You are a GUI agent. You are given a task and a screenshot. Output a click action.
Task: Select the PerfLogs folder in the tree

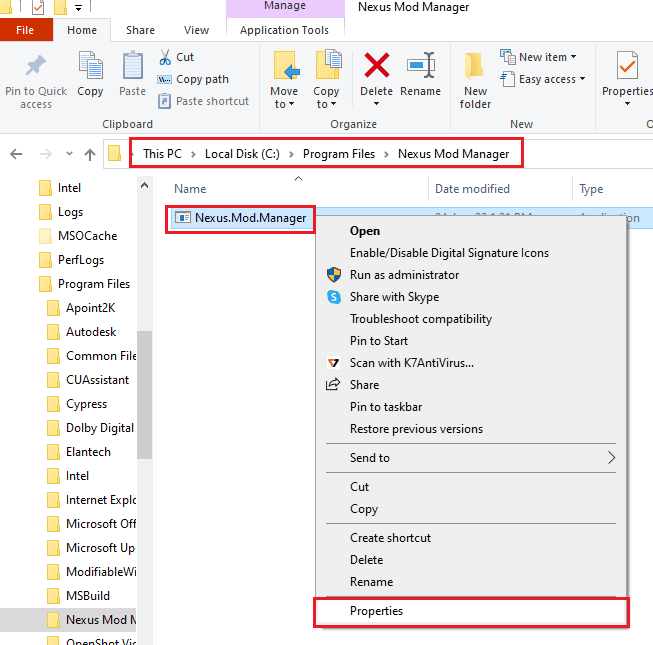(x=72, y=260)
